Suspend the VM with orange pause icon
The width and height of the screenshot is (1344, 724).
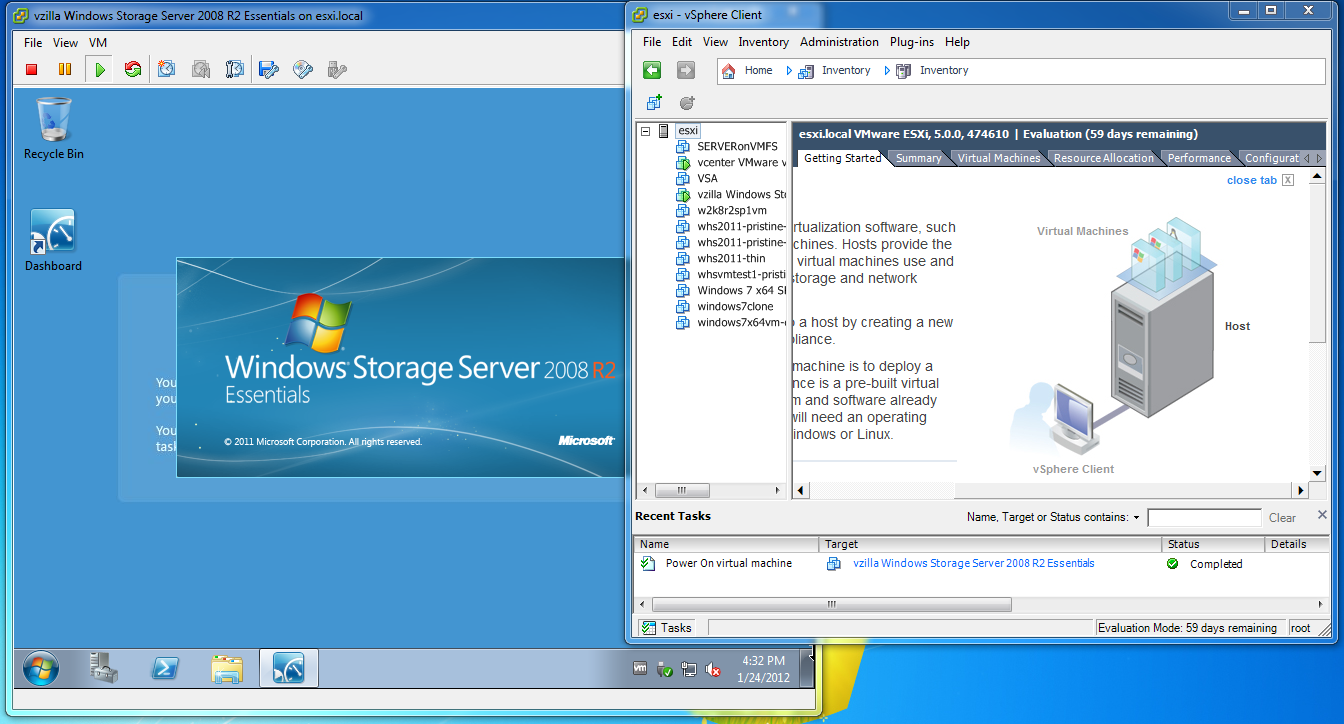[65, 69]
